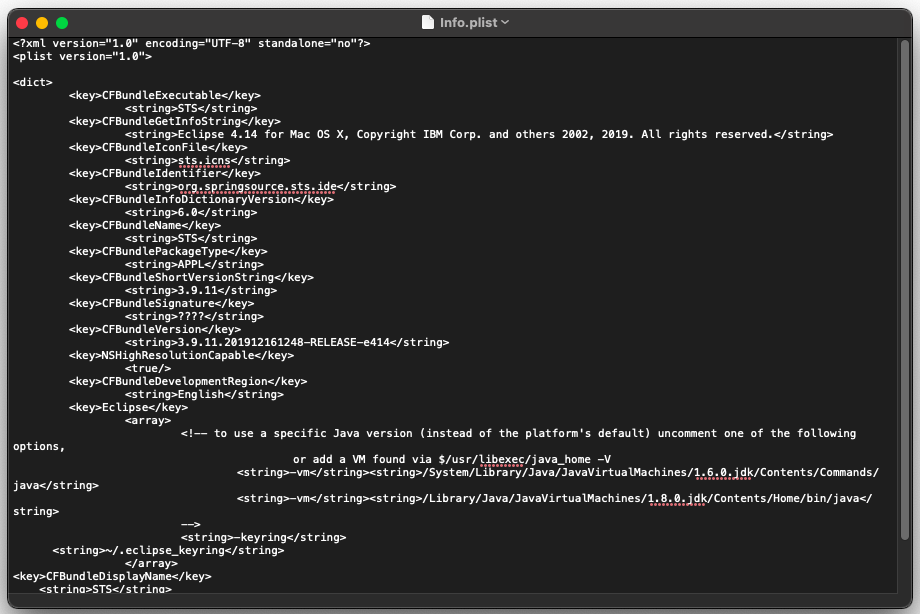Click the CFBundleSignature key line
Image resolution: width=920 pixels, height=614 pixels.
pyautogui.click(x=161, y=303)
